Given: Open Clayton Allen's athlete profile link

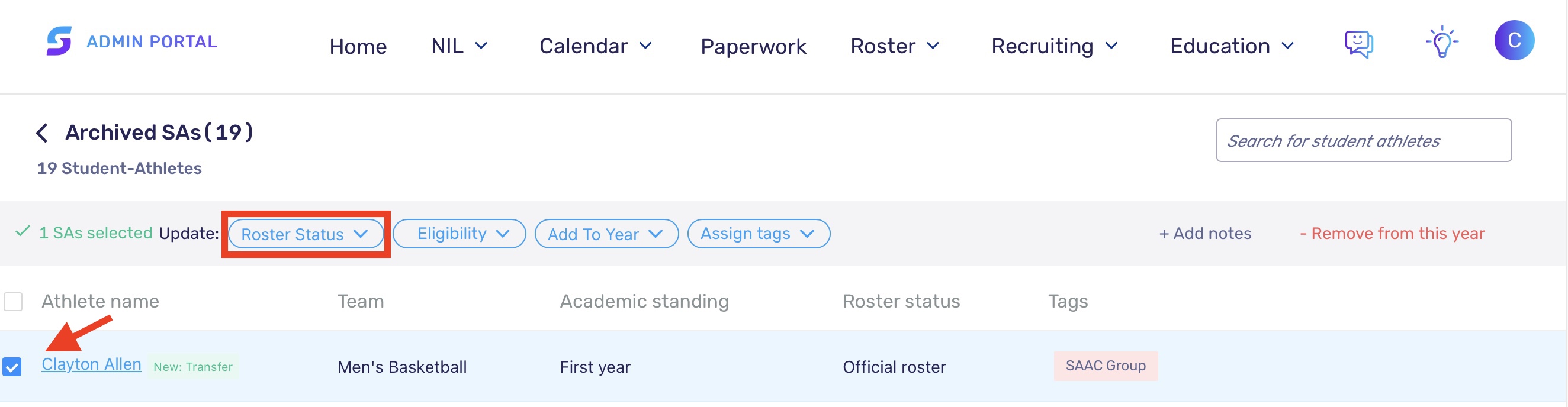Looking at the screenshot, I should [91, 364].
